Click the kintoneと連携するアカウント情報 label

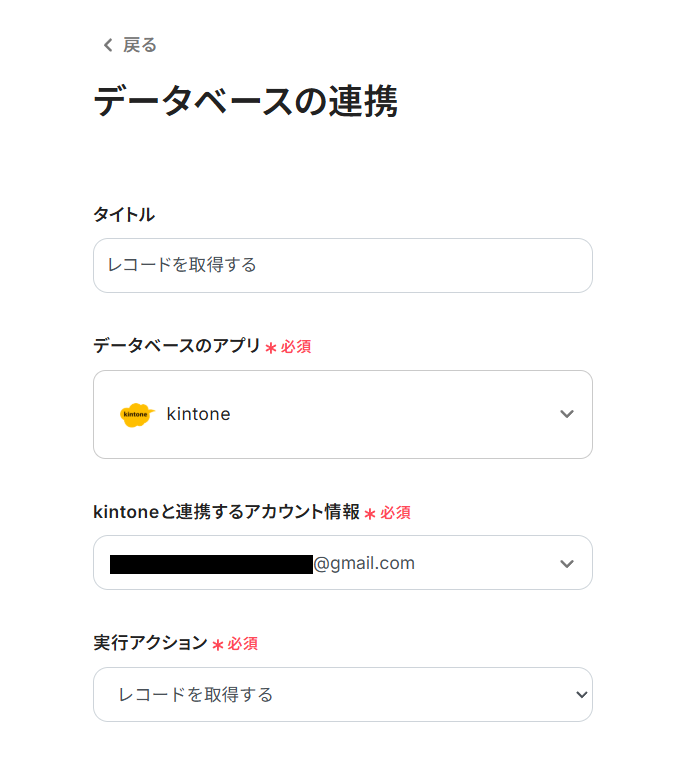coord(226,512)
